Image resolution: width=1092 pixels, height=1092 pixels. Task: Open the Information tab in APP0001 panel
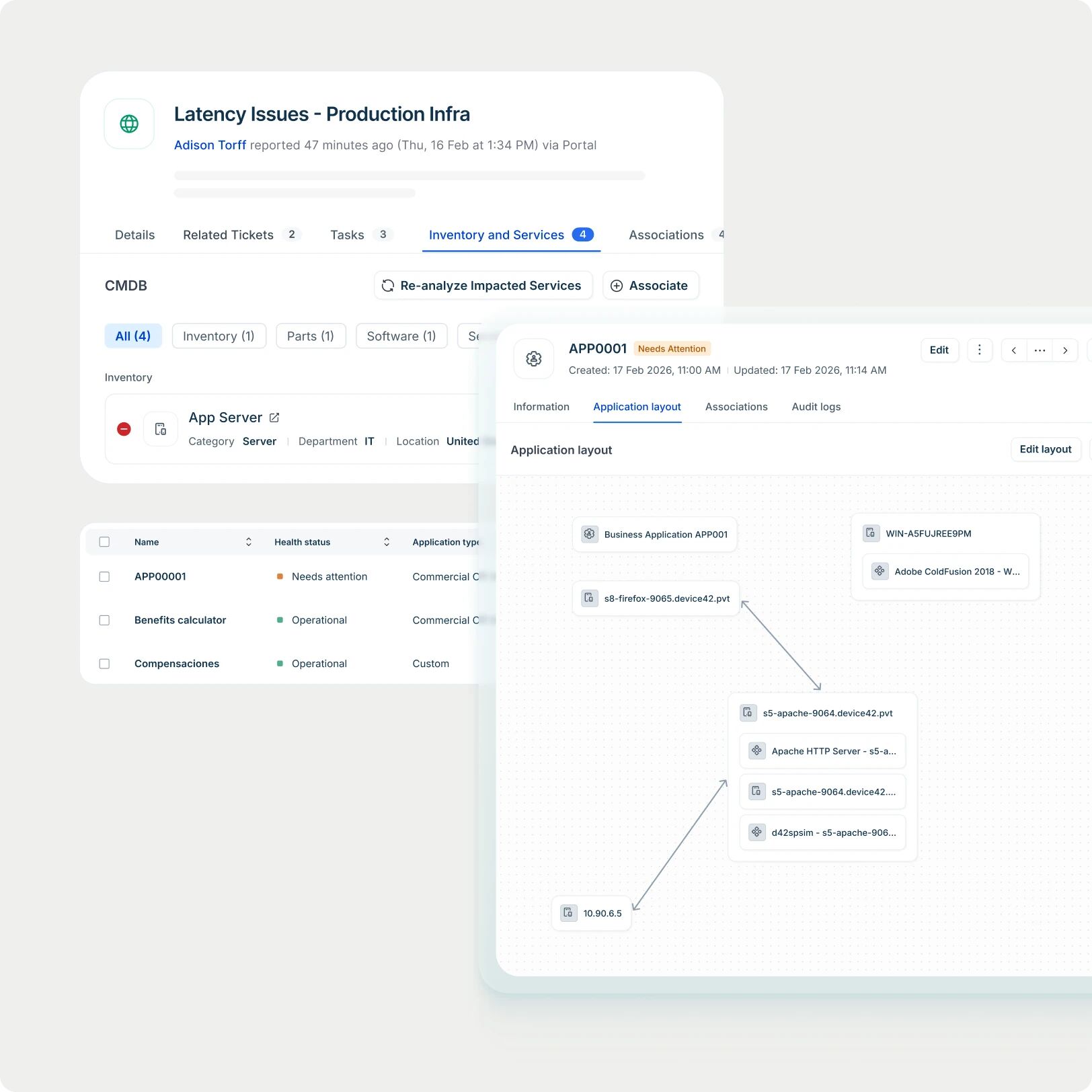coord(541,407)
